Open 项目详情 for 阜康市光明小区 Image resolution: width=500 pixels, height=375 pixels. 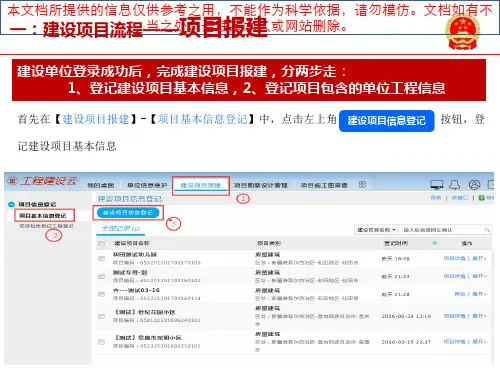[x=454, y=341]
